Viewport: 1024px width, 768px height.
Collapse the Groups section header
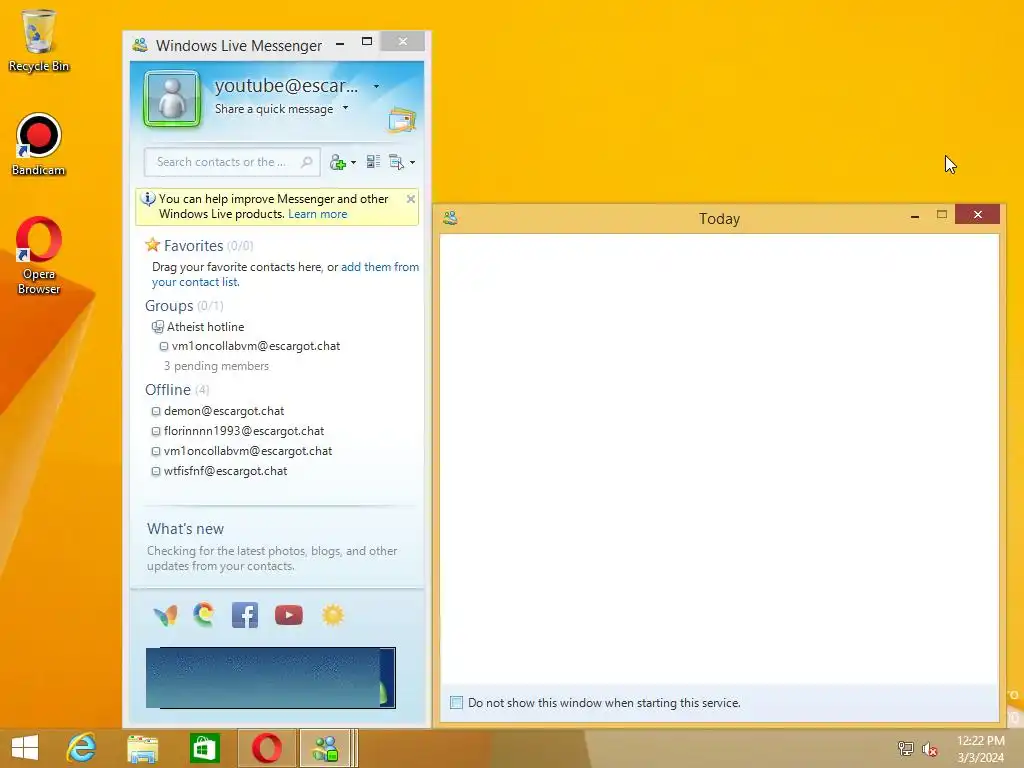pyautogui.click(x=169, y=306)
